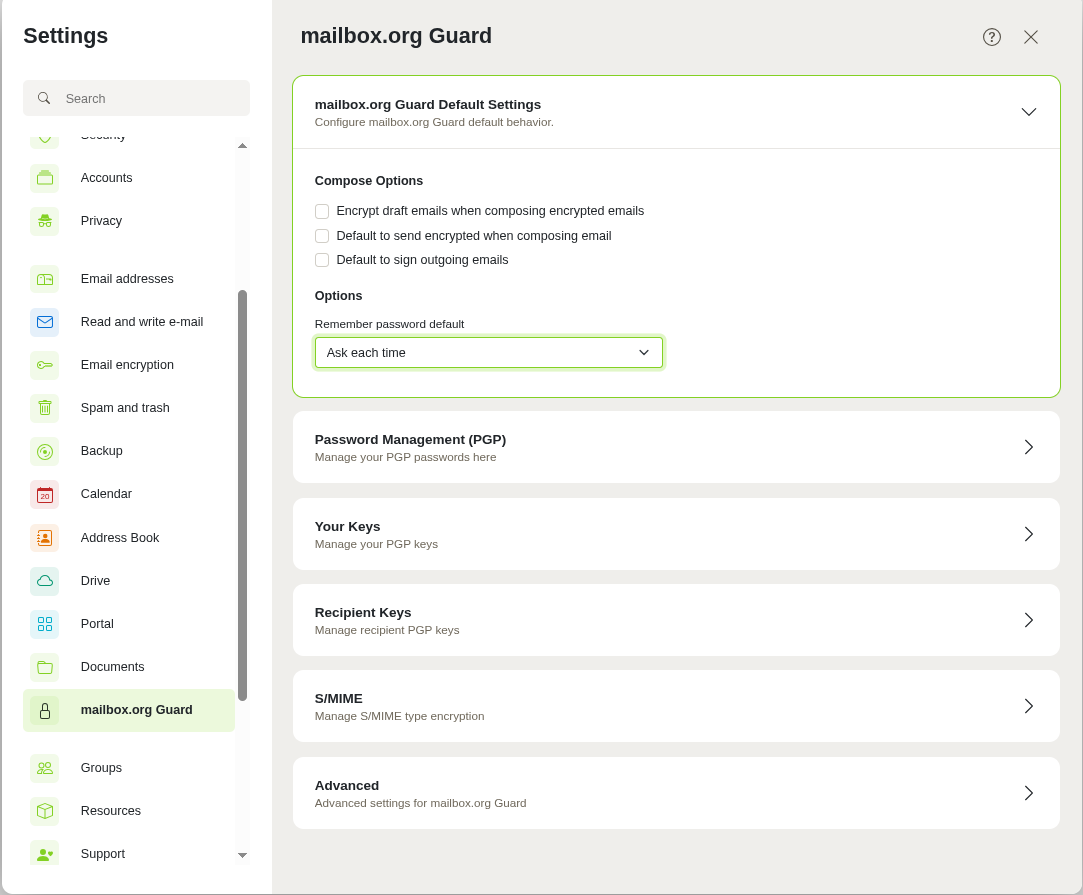
Task: Open Resources settings page
Action: pos(129,811)
